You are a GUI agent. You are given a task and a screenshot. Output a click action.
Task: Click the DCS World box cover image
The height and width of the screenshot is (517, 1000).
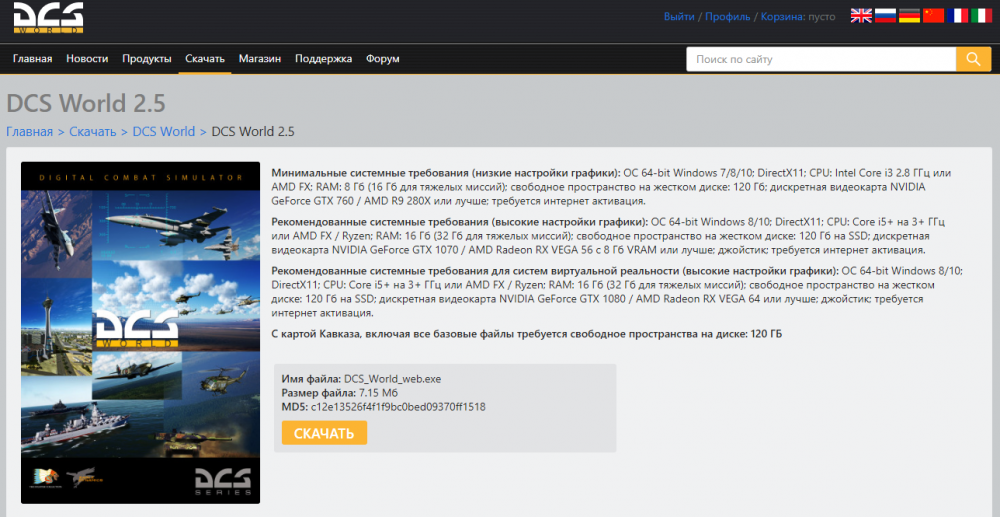(140, 333)
